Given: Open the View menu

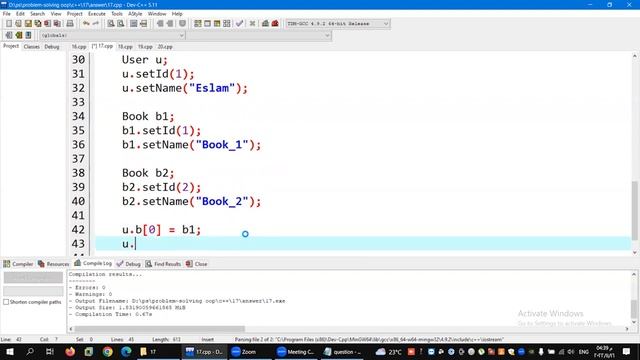Looking at the screenshot, I should pos(56,14).
